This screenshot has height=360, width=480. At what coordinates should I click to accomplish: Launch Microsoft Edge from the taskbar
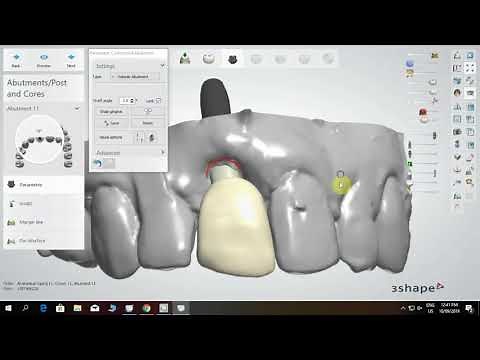[x=43, y=308]
